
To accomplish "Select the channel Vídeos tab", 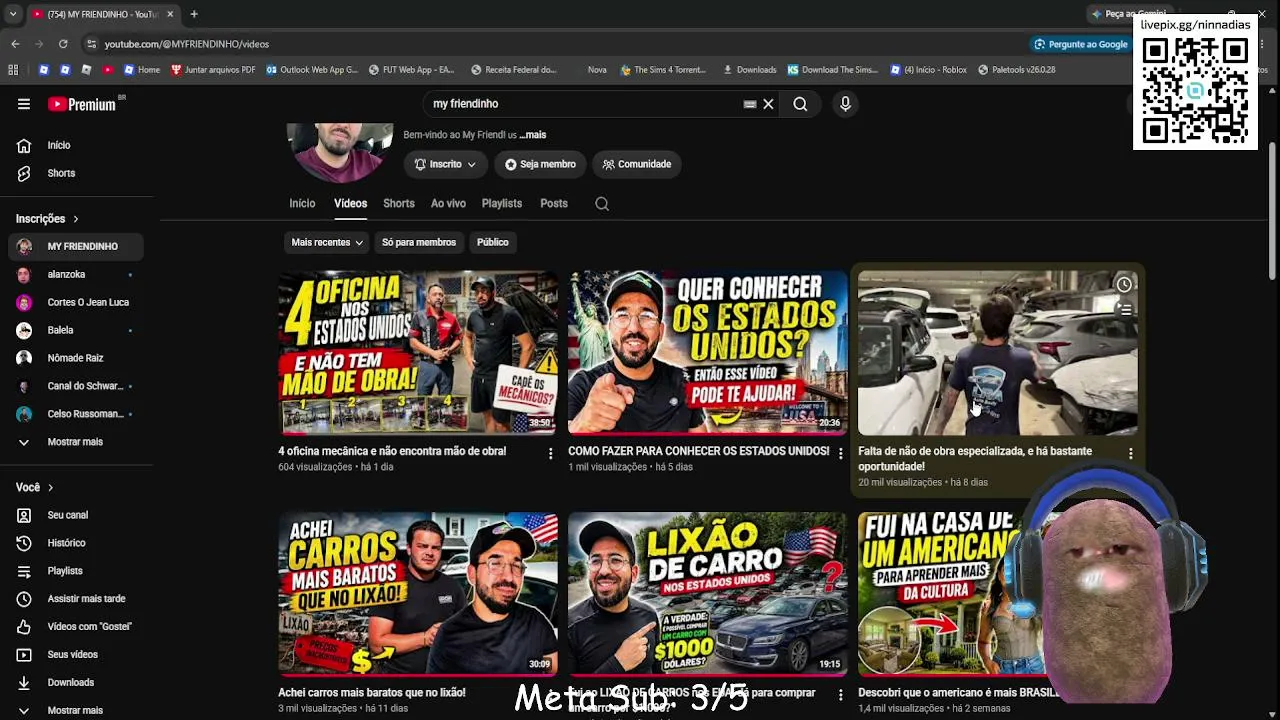I will (350, 204).
